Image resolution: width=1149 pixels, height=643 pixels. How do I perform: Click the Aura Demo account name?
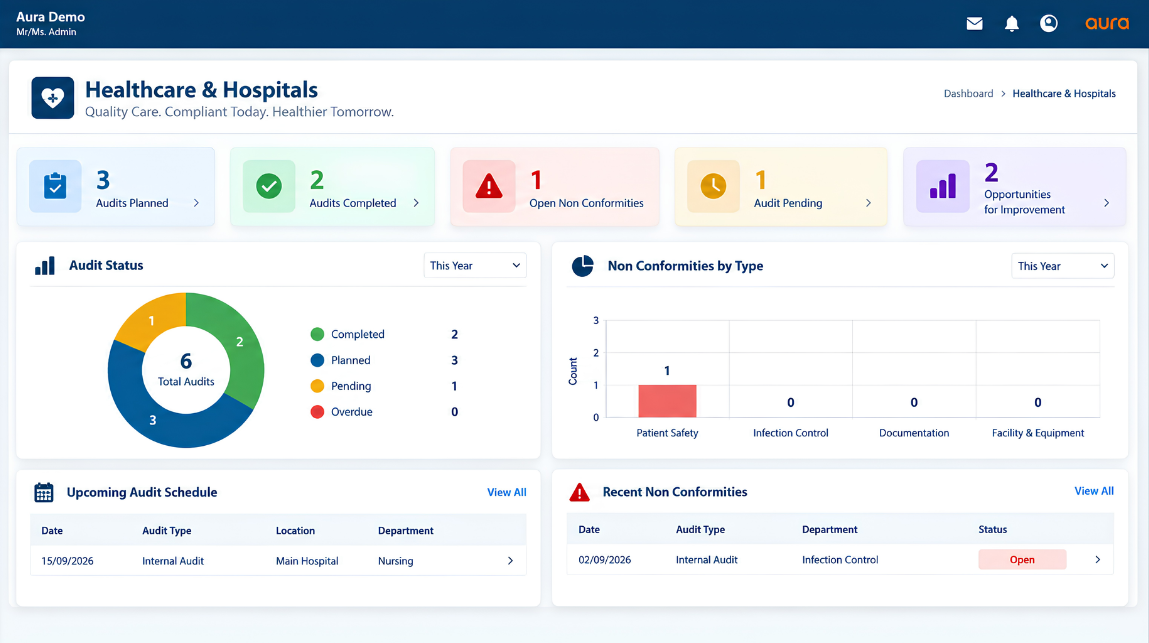pos(51,17)
